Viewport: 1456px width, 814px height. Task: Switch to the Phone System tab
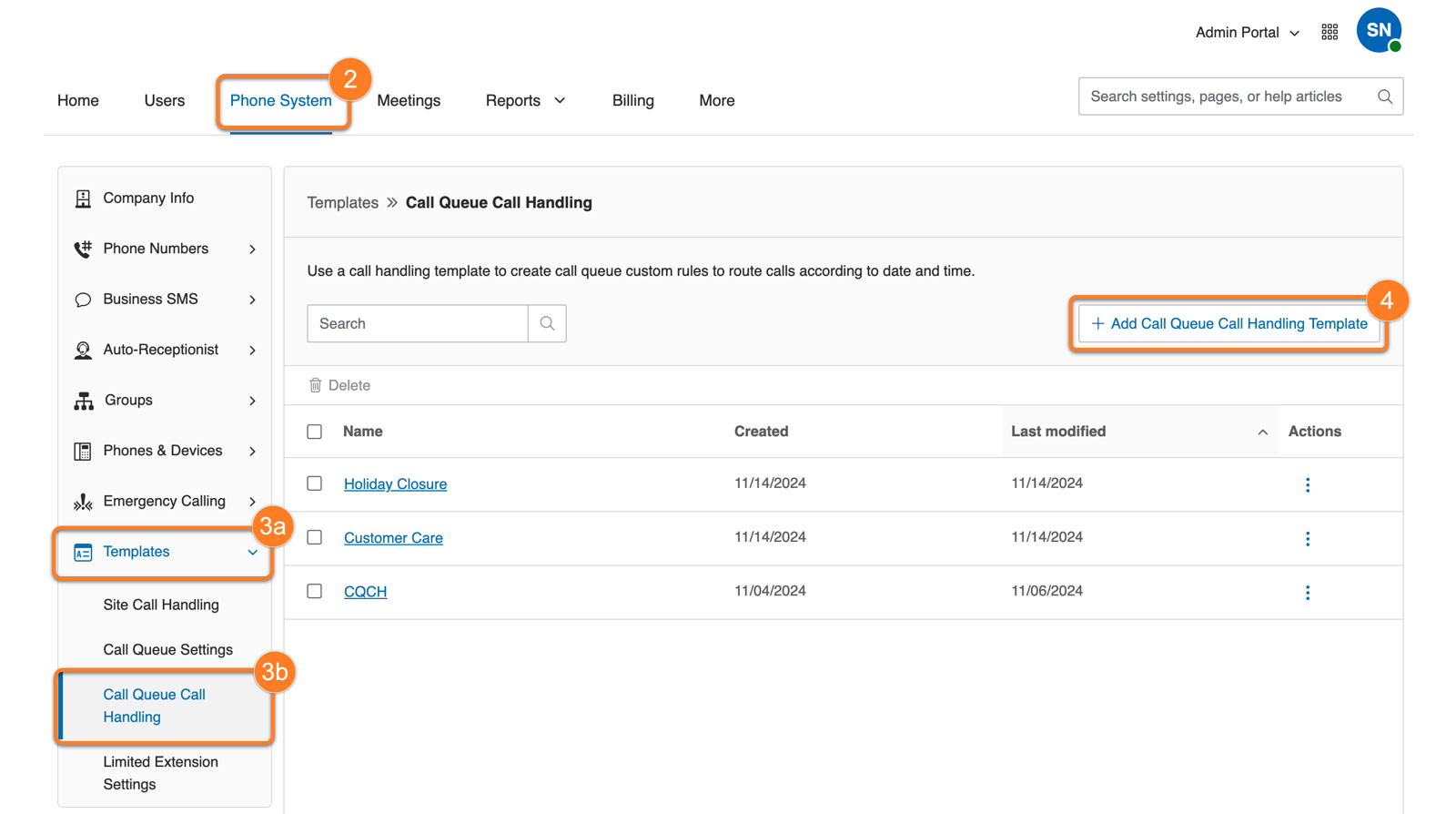click(x=280, y=101)
